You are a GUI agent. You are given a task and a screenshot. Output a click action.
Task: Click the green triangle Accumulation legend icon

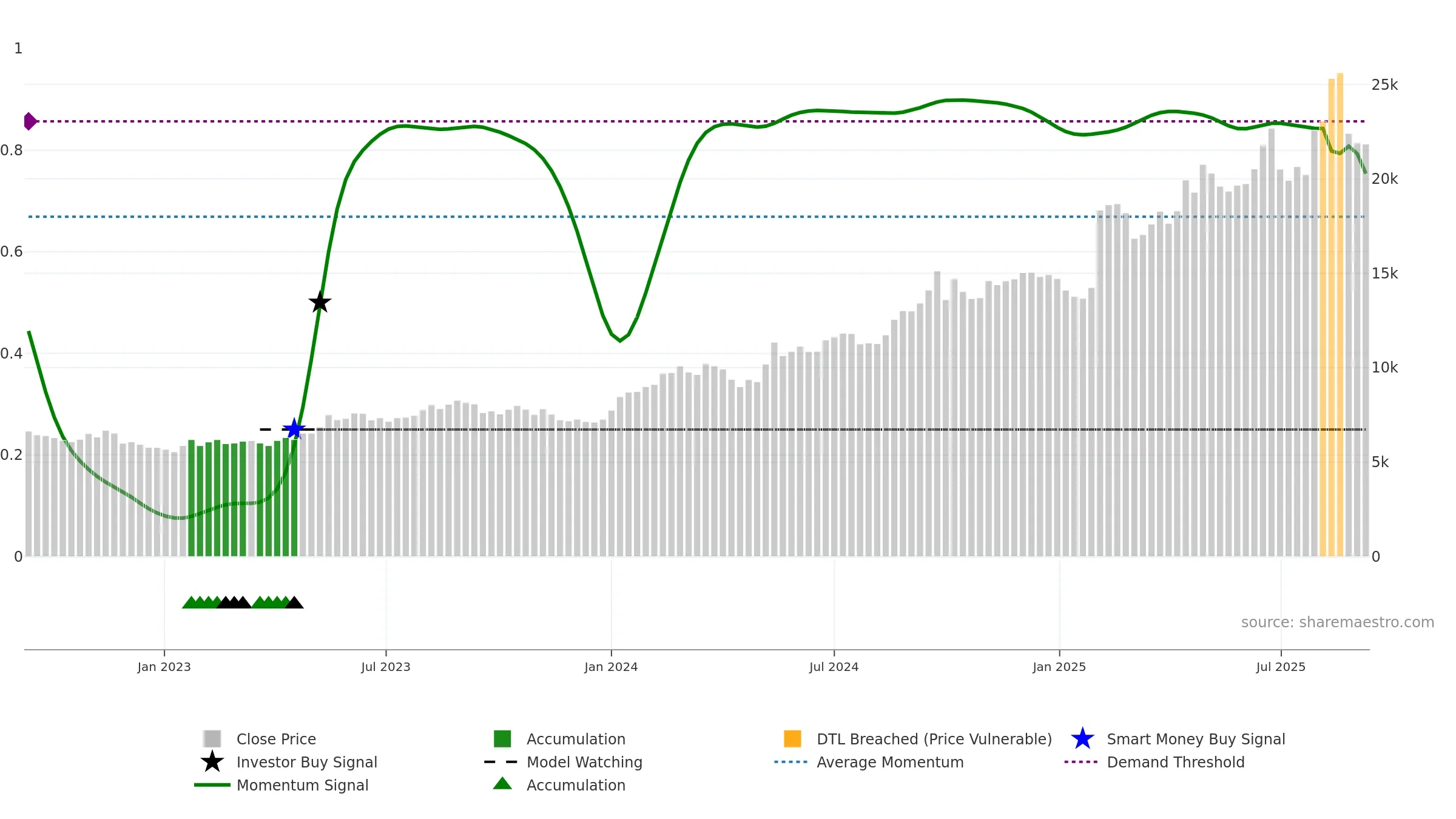[x=502, y=784]
